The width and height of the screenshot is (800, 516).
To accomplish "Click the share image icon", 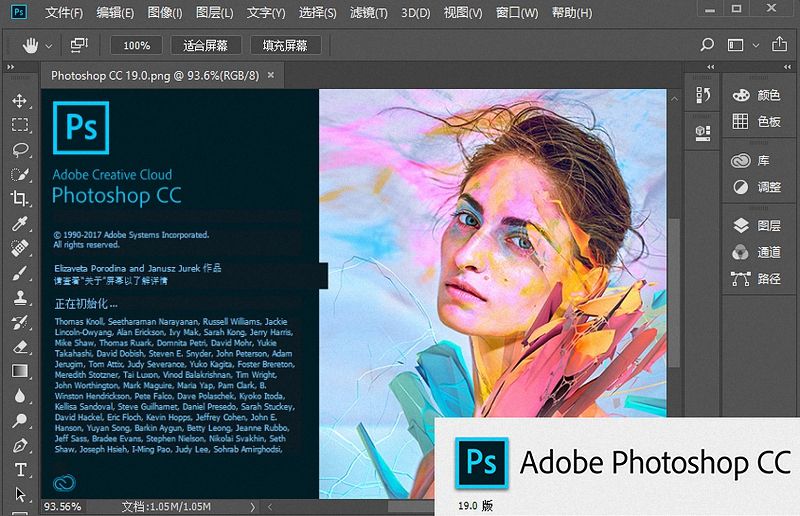I will pyautogui.click(x=779, y=44).
